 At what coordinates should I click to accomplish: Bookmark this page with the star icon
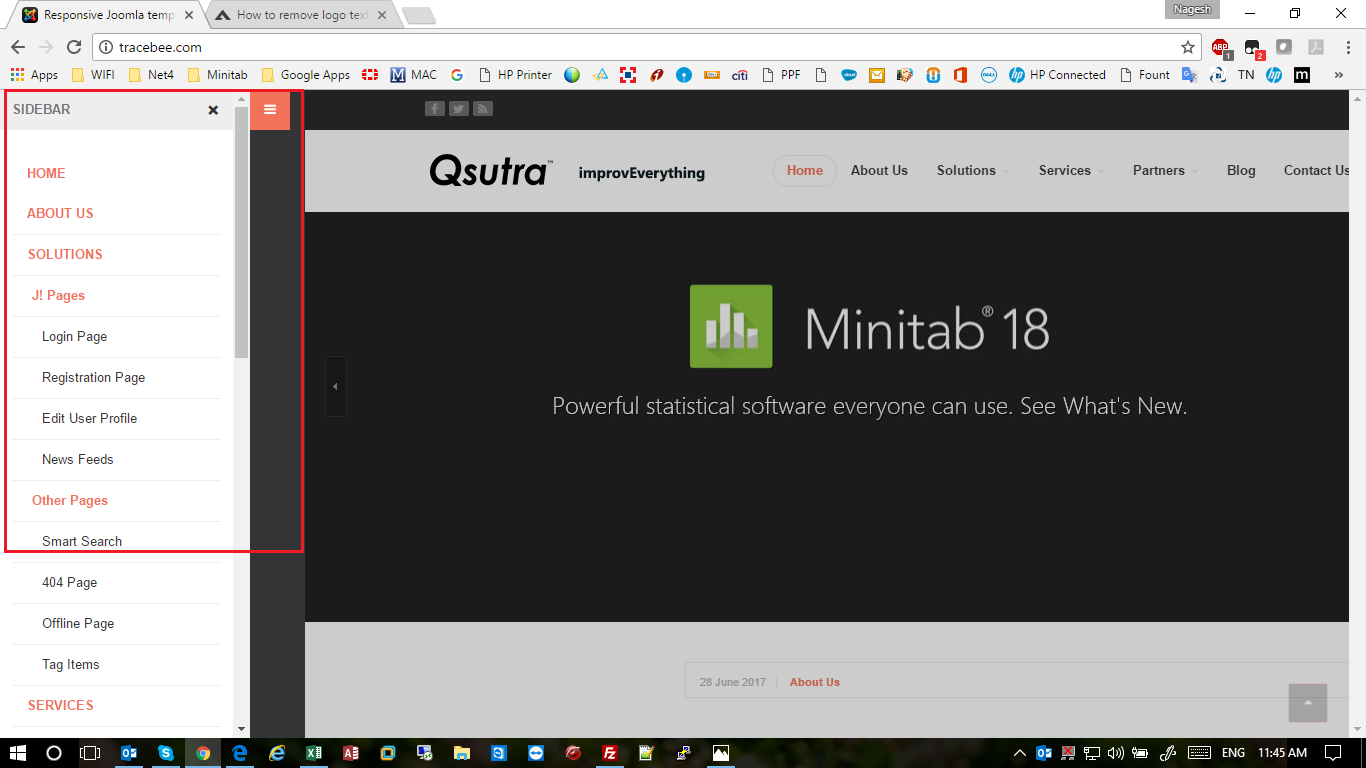pyautogui.click(x=1188, y=47)
